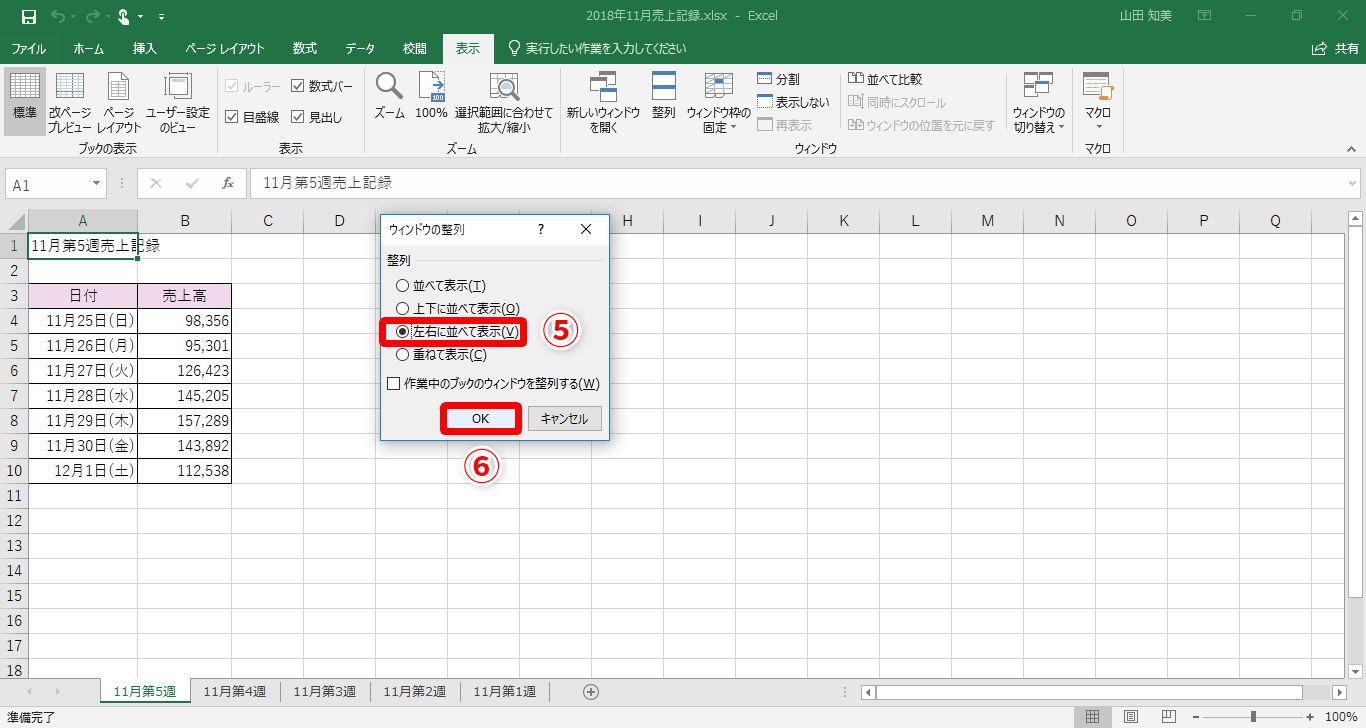1366x728 pixels.
Task: Click the vertical scrollbar down arrow
Action: [1357, 670]
